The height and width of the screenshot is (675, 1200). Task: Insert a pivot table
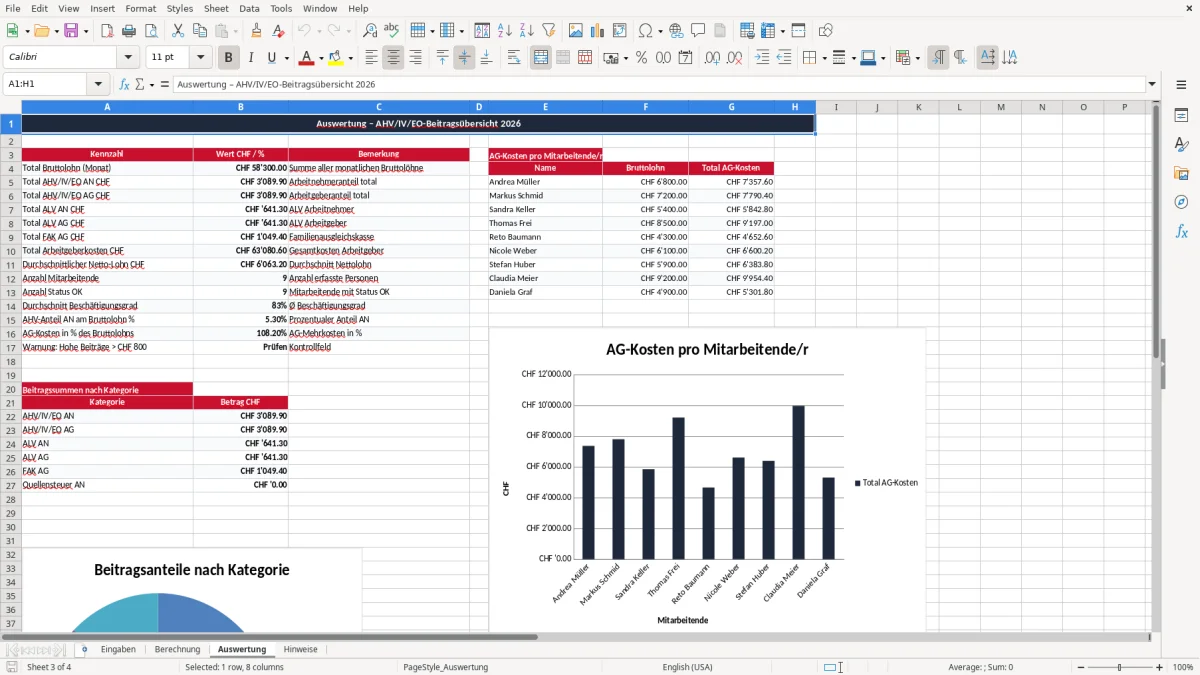point(620,31)
